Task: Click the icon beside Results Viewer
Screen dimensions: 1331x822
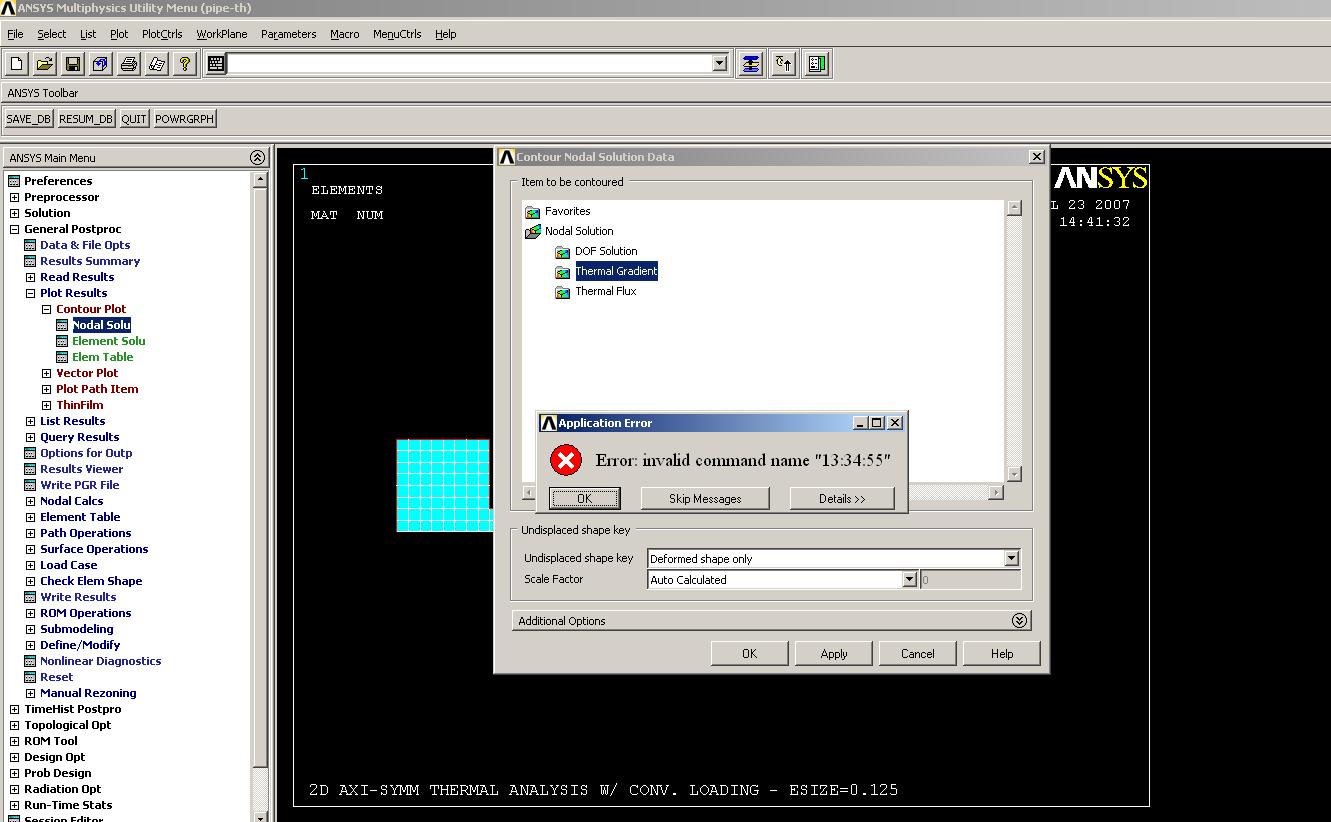Action: 30,469
